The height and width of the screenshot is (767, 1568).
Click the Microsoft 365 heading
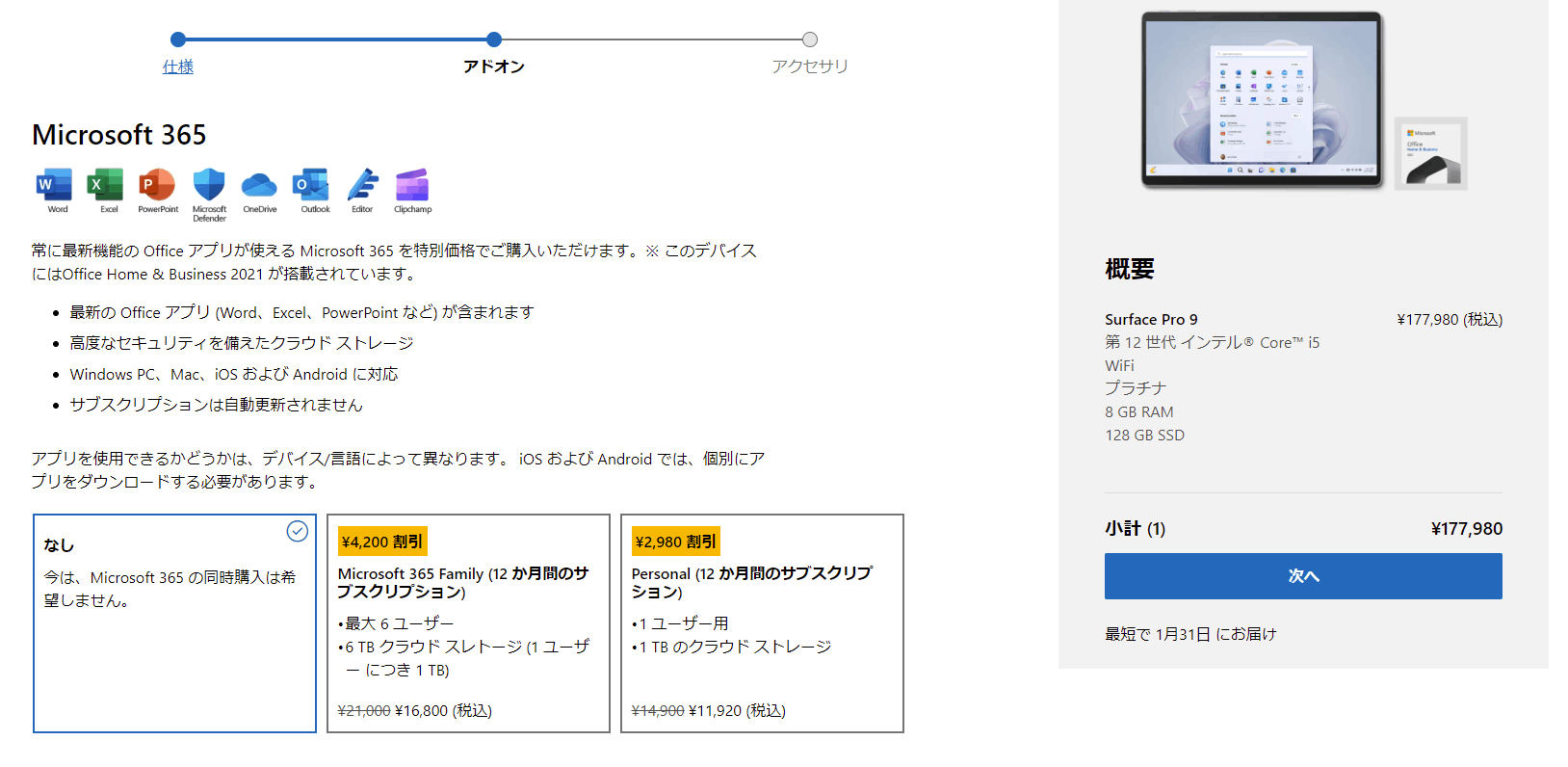(119, 135)
